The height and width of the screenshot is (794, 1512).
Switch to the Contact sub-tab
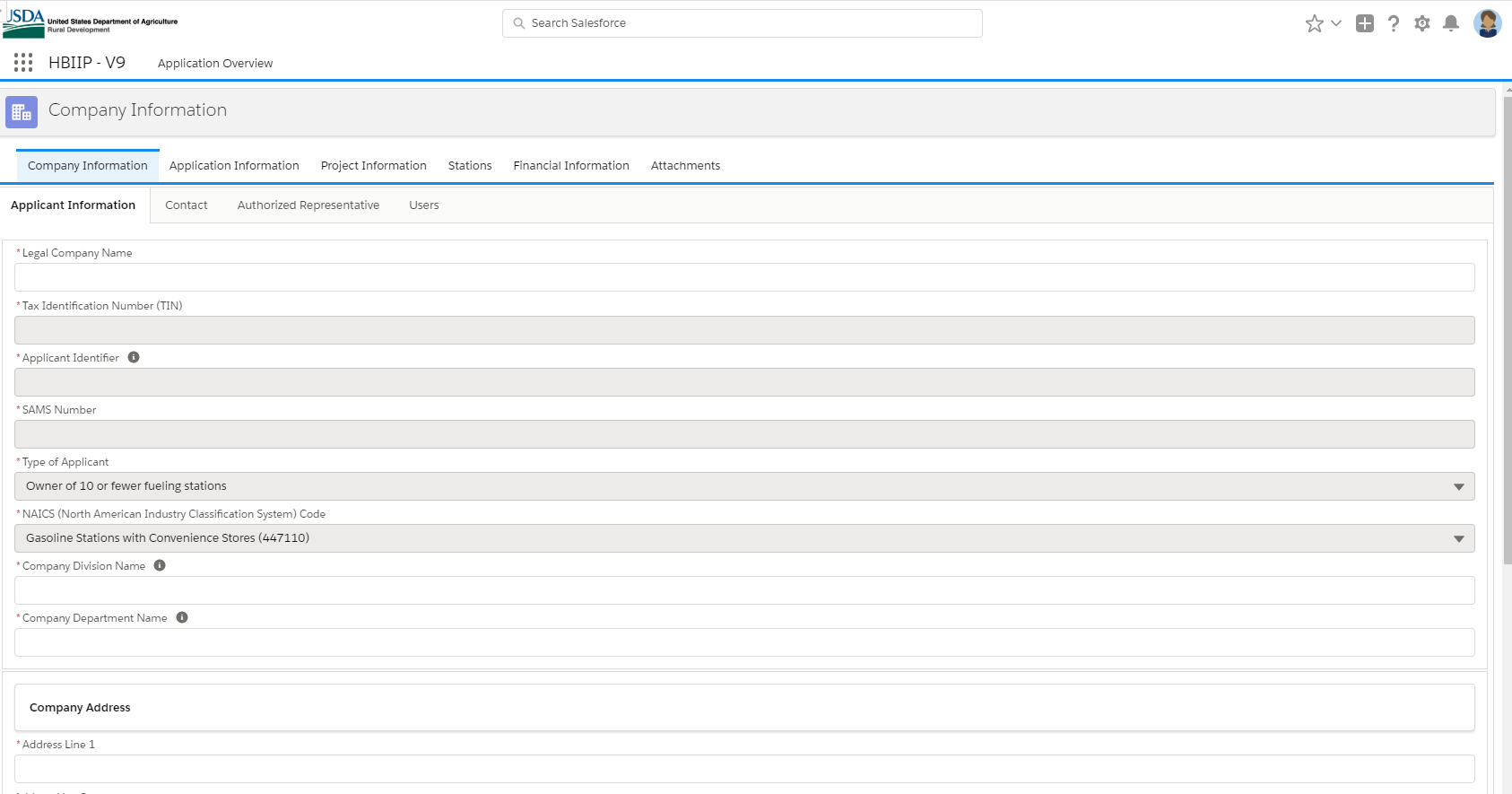pos(187,205)
